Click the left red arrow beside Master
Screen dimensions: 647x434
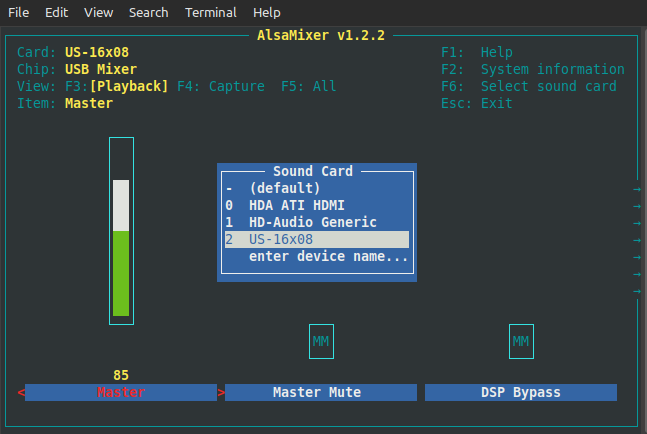pyautogui.click(x=21, y=392)
